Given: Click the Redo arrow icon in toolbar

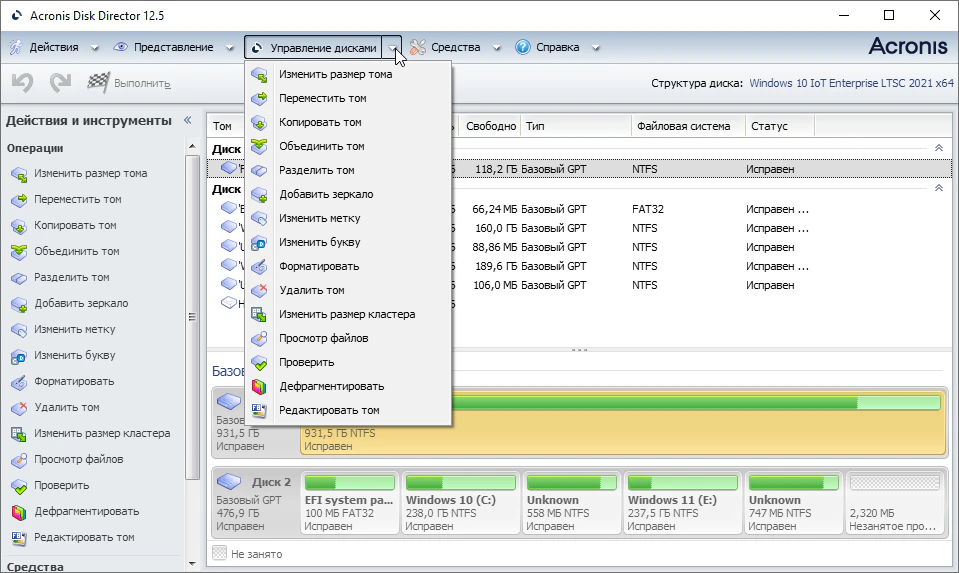Looking at the screenshot, I should point(60,83).
